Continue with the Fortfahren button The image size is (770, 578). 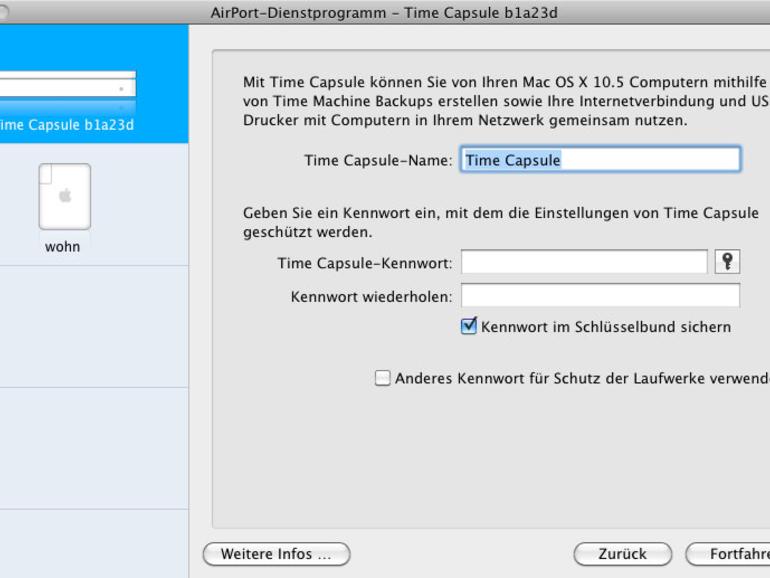pos(728,554)
